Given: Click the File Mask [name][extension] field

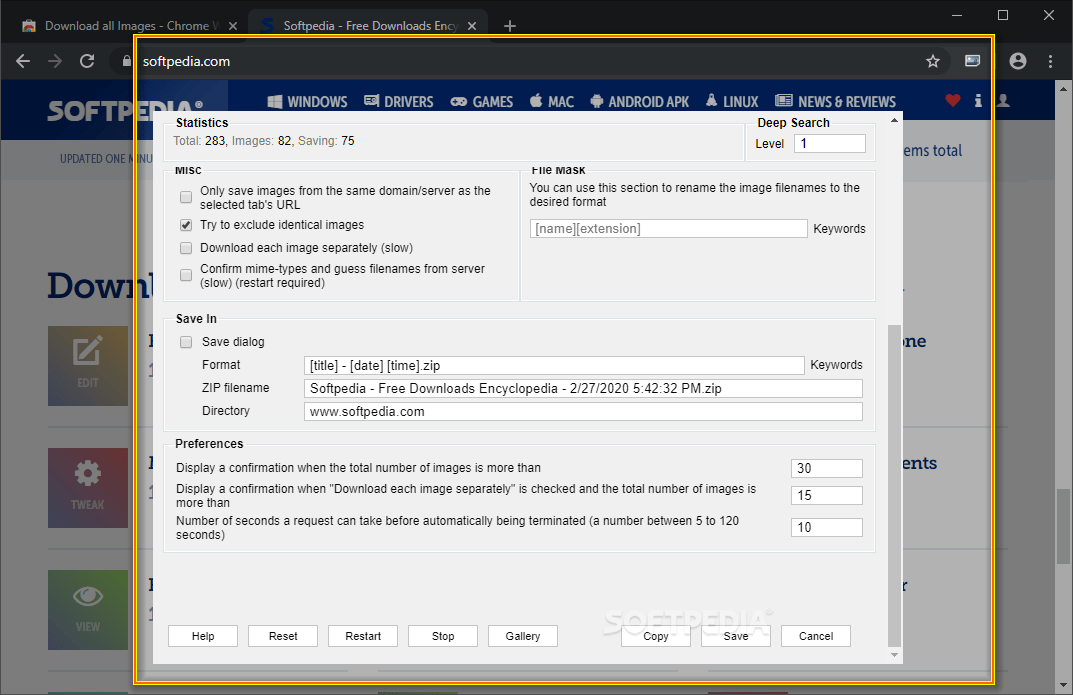Looking at the screenshot, I should tap(669, 228).
